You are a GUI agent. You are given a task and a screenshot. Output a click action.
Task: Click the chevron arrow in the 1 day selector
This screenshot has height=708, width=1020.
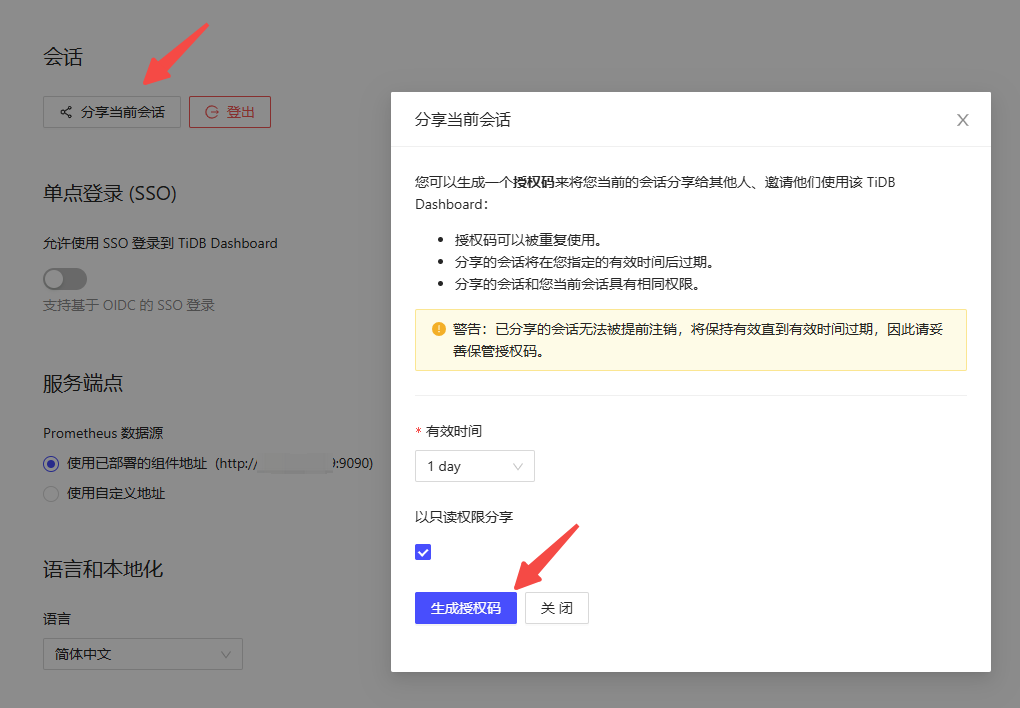tap(518, 466)
